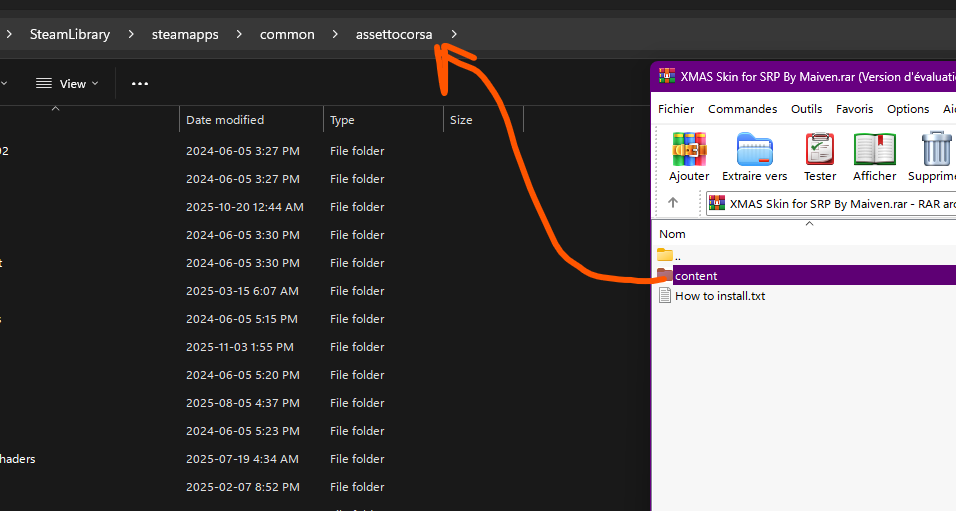The image size is (956, 511).
Task: Expand chevron between common and assettocorsa
Action: (335, 34)
